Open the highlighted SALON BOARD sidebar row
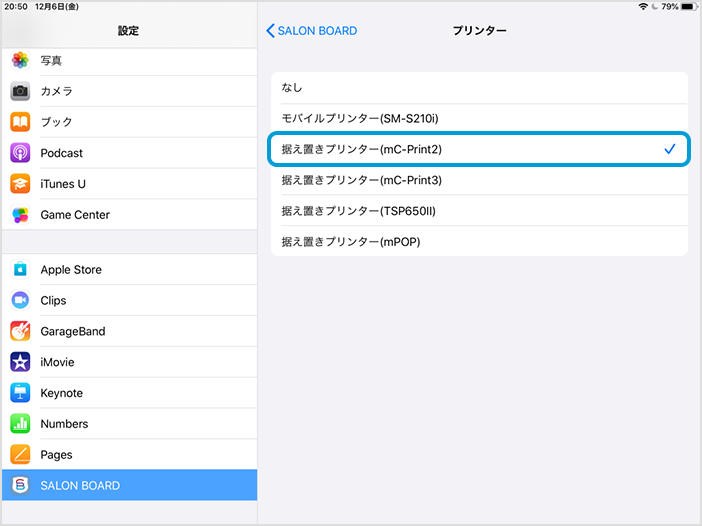 tap(129, 485)
